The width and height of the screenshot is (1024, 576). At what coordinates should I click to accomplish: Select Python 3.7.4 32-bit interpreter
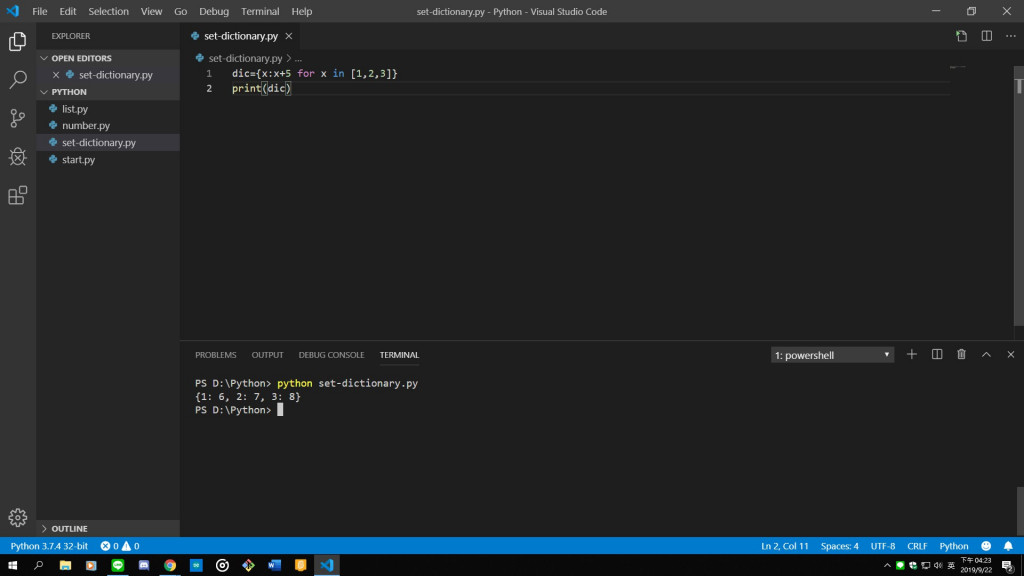click(49, 546)
